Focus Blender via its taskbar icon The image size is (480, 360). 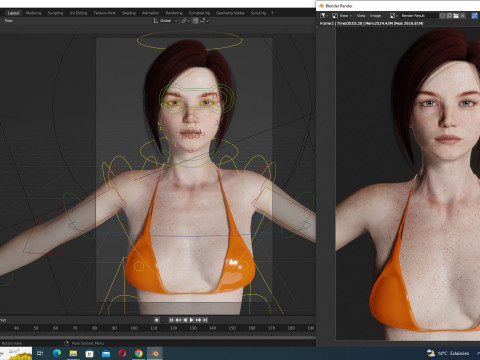[x=155, y=353]
